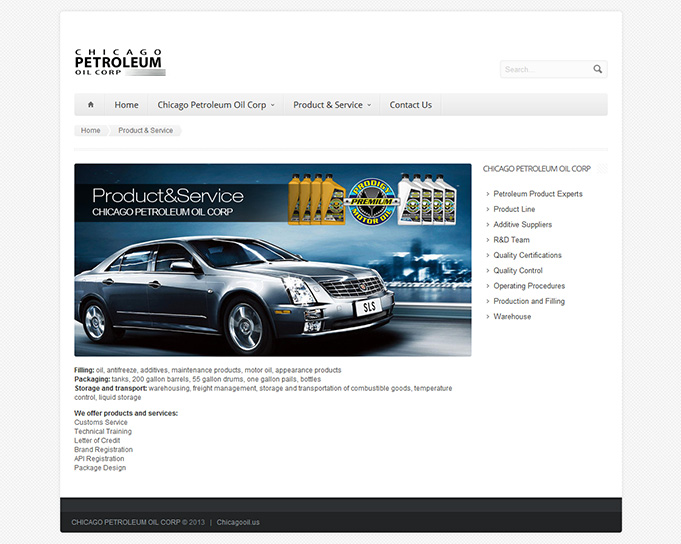Click the yellow oil bottles image

[x=317, y=199]
